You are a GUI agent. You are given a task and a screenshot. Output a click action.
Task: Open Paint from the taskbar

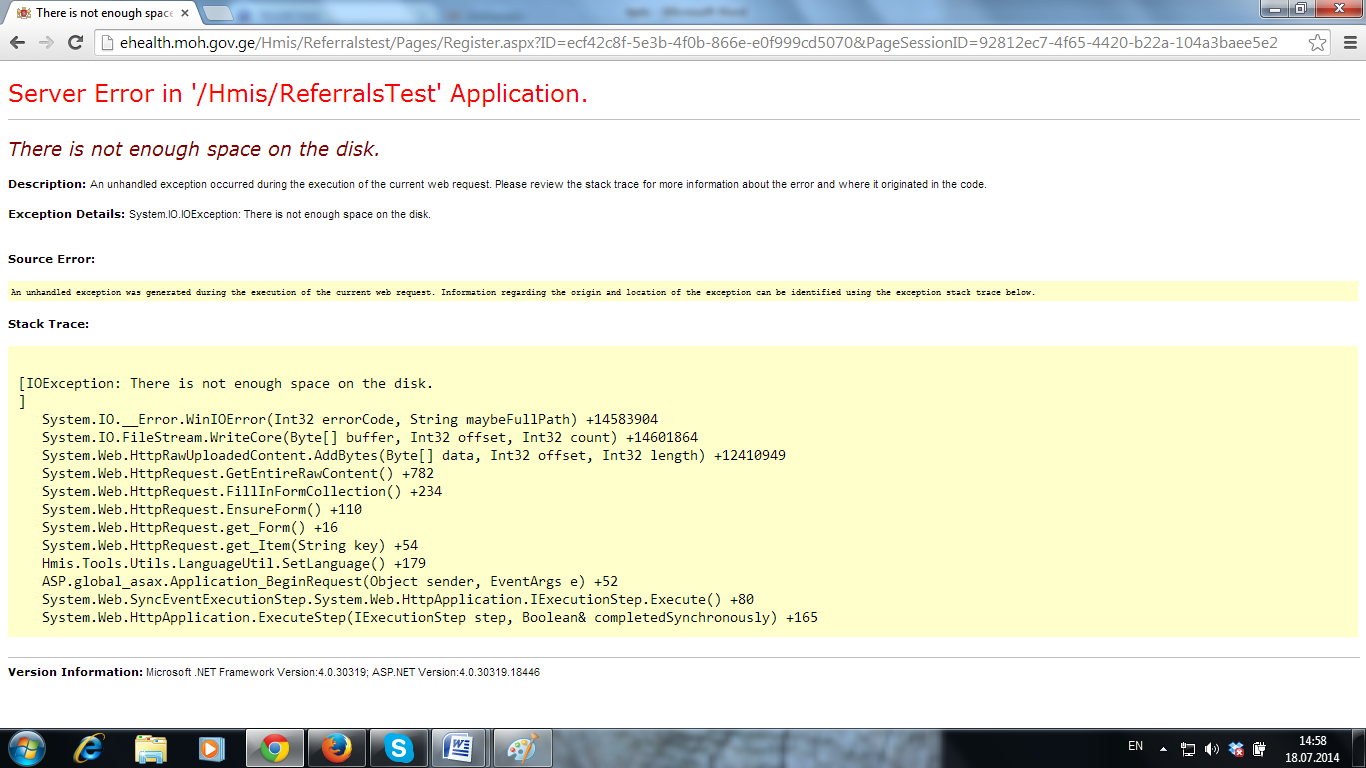(522, 748)
